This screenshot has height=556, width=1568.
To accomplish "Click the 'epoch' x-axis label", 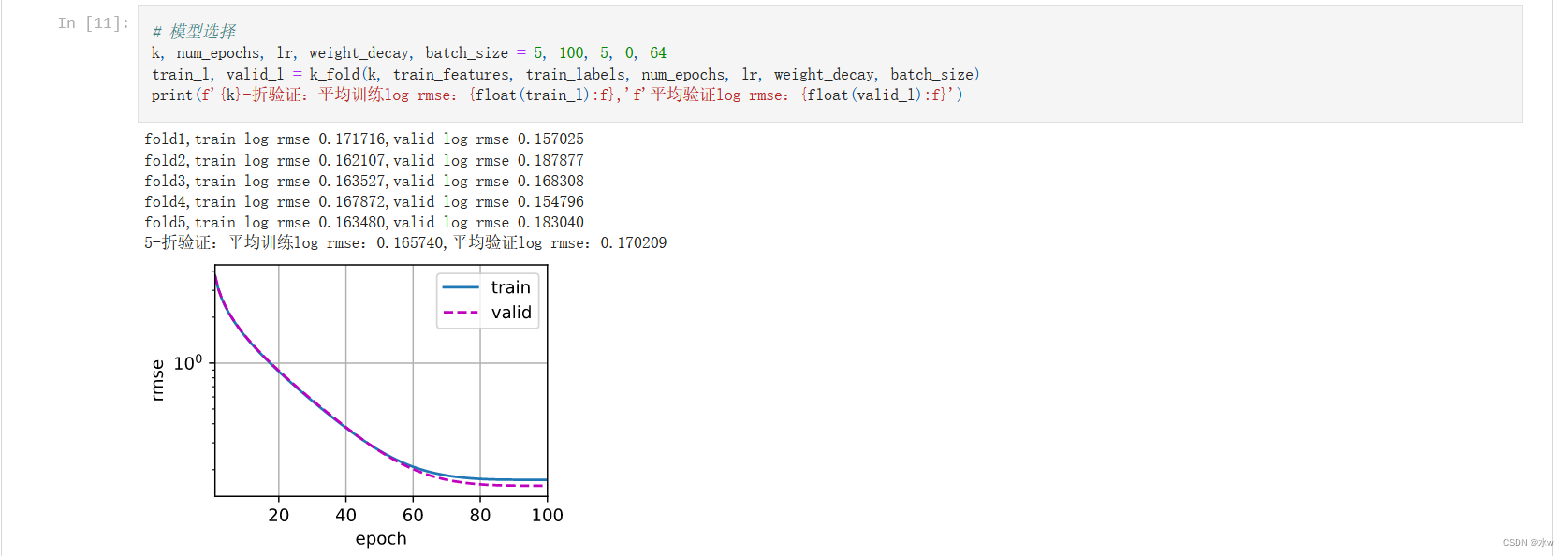I will (381, 538).
